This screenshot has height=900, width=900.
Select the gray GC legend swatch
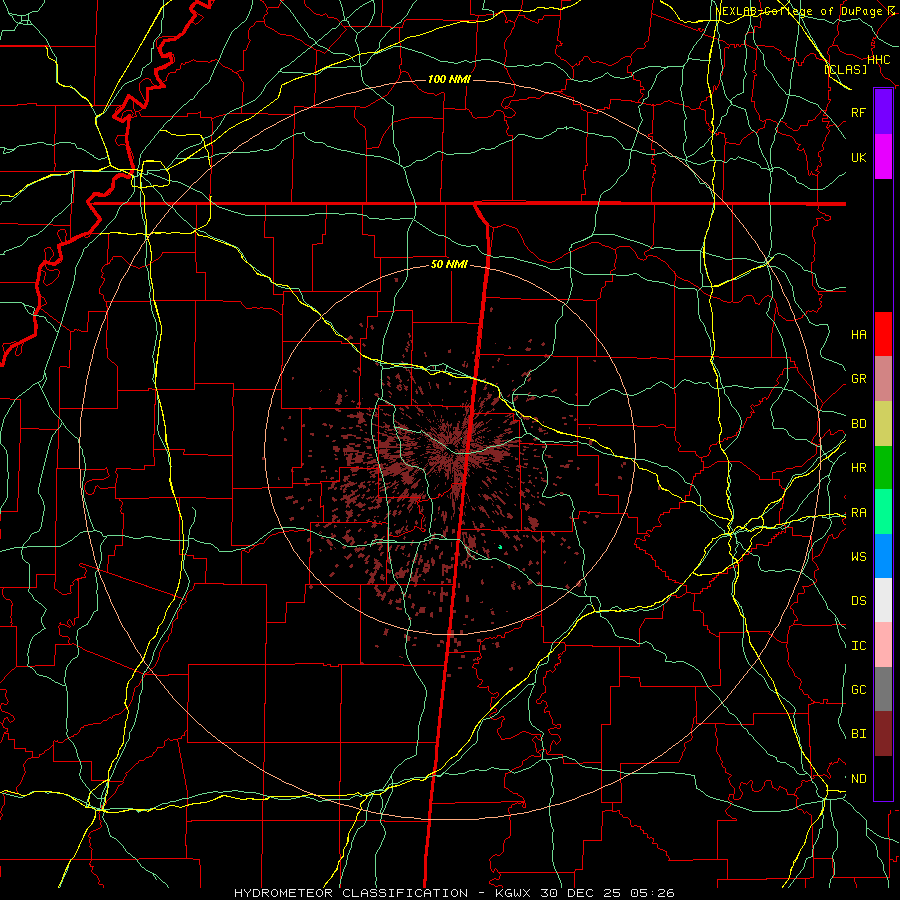(x=883, y=689)
